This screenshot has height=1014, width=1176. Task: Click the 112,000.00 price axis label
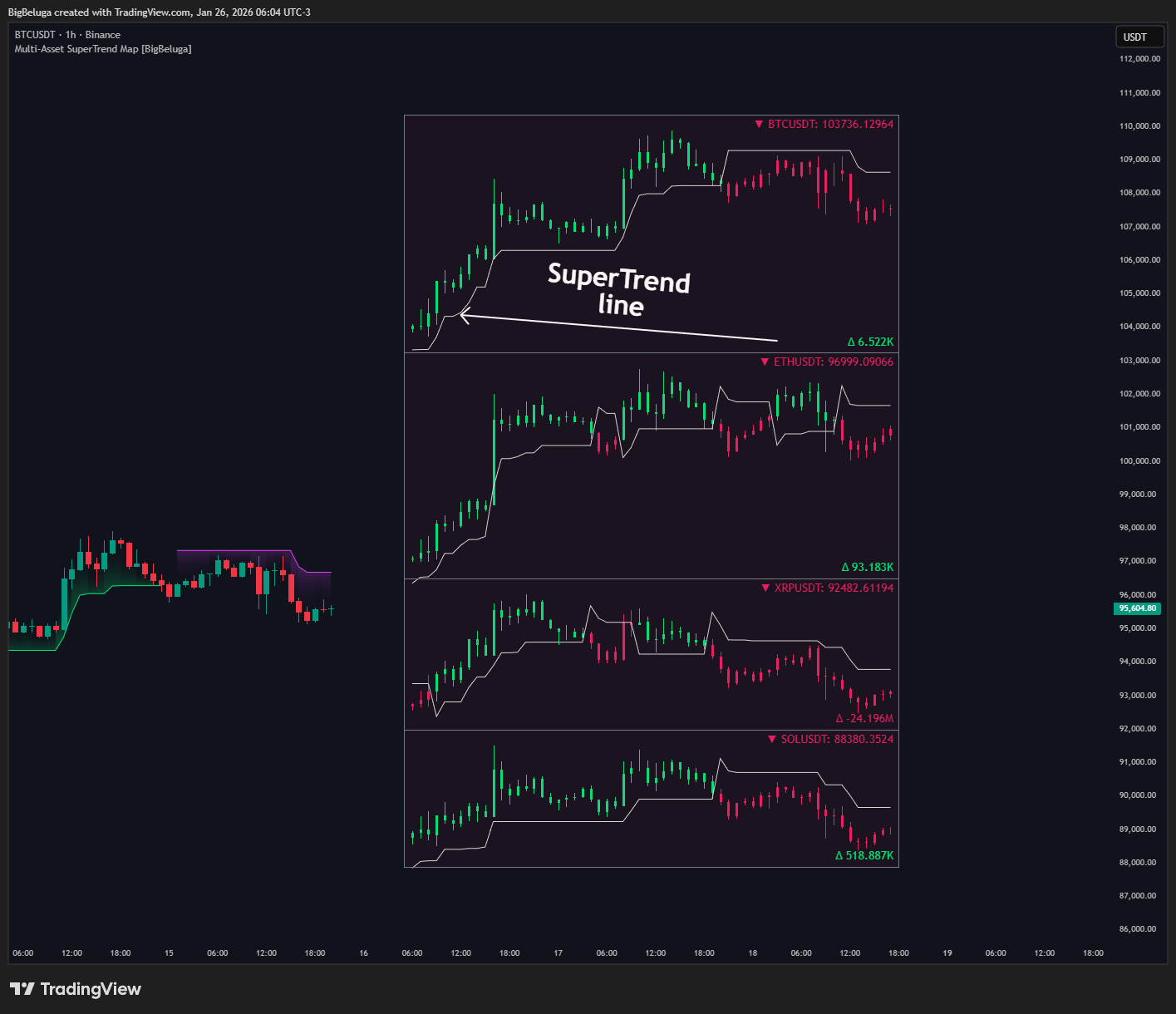1139,59
